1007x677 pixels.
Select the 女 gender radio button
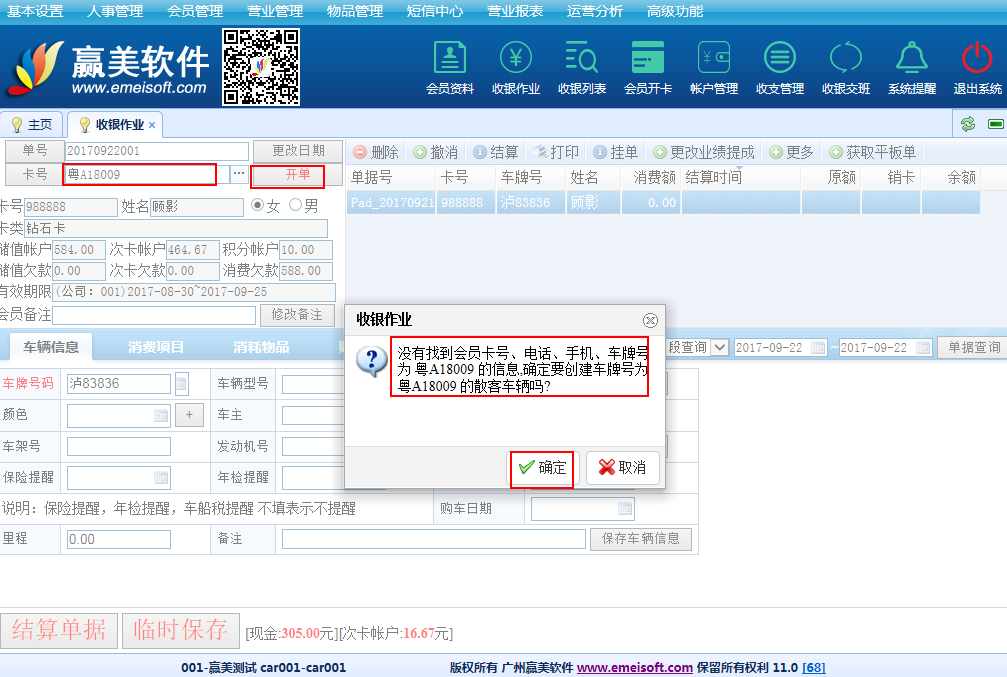(x=257, y=206)
